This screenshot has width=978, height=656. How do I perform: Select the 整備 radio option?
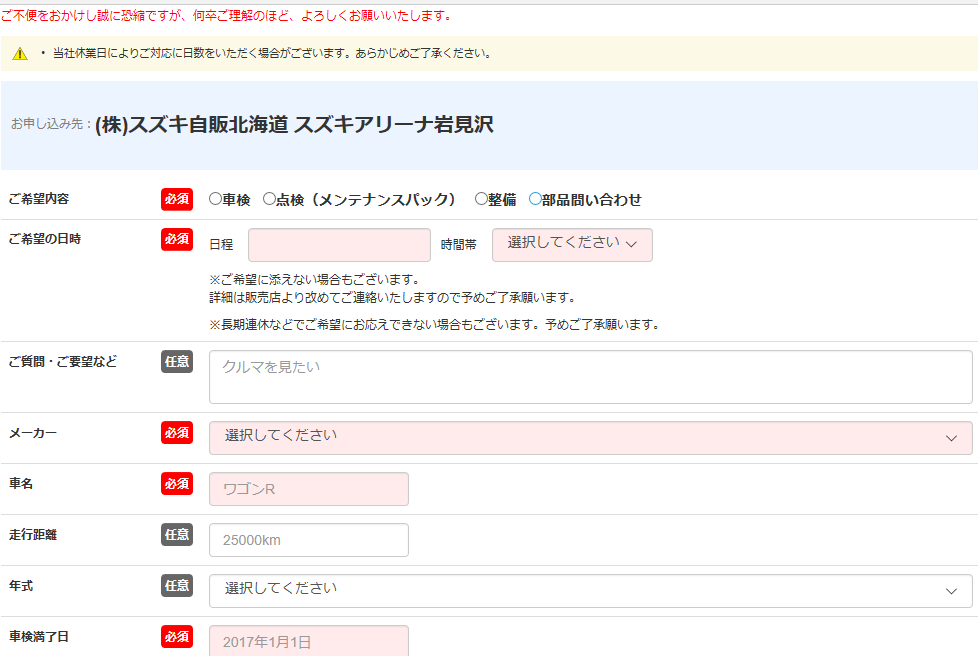481,199
